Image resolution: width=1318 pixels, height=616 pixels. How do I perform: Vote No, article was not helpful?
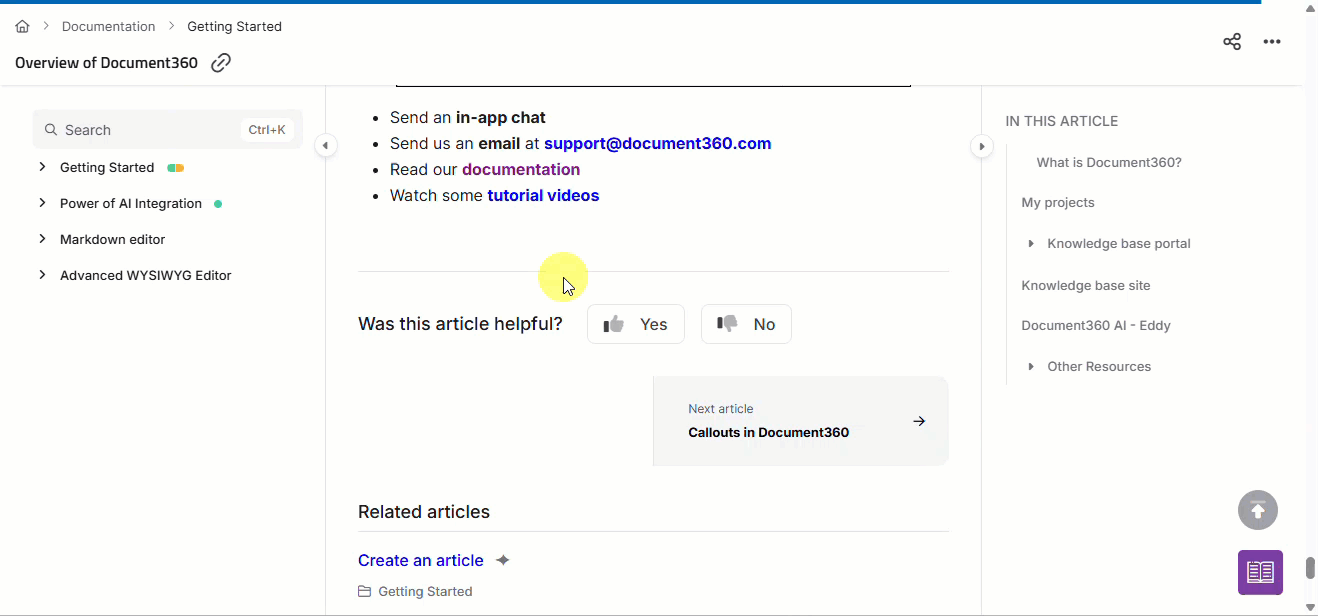[x=746, y=324]
